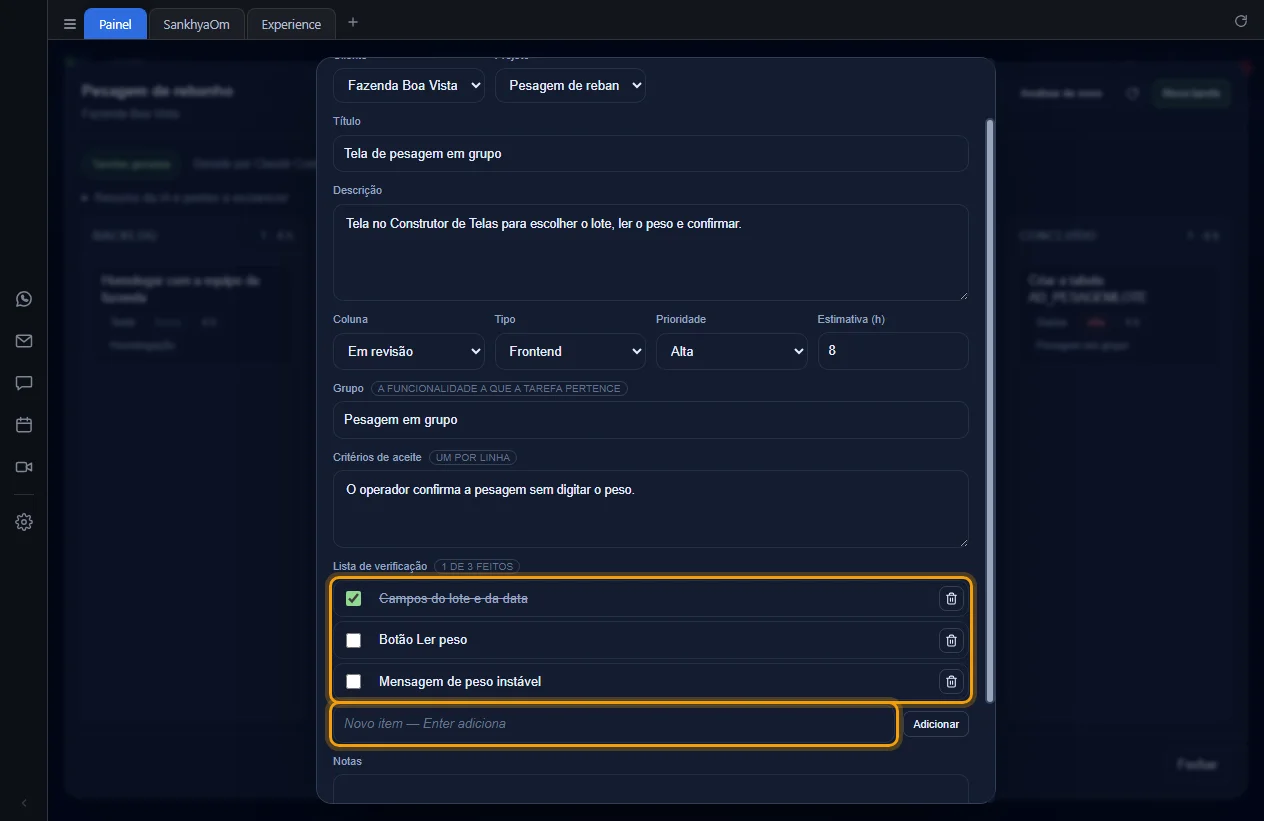Click the reload icon at the top right
This screenshot has height=821, width=1264.
tap(1241, 21)
